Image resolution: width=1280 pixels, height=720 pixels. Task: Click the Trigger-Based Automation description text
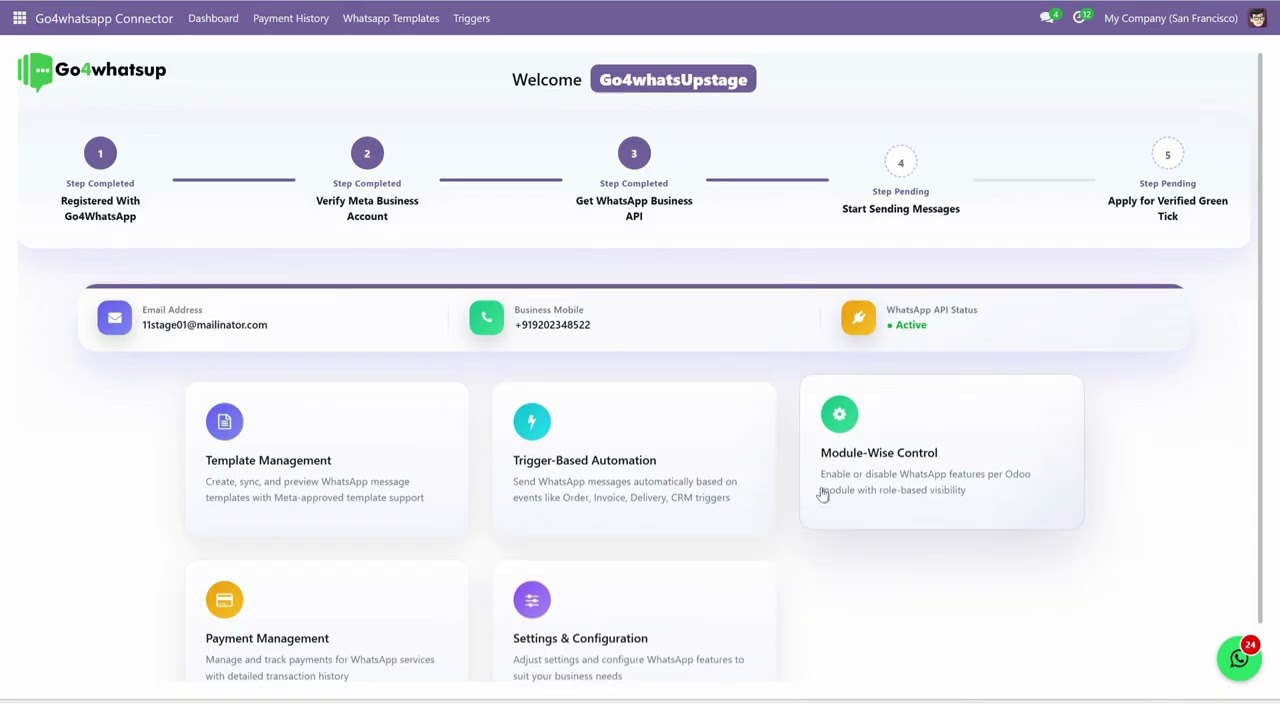[625, 490]
